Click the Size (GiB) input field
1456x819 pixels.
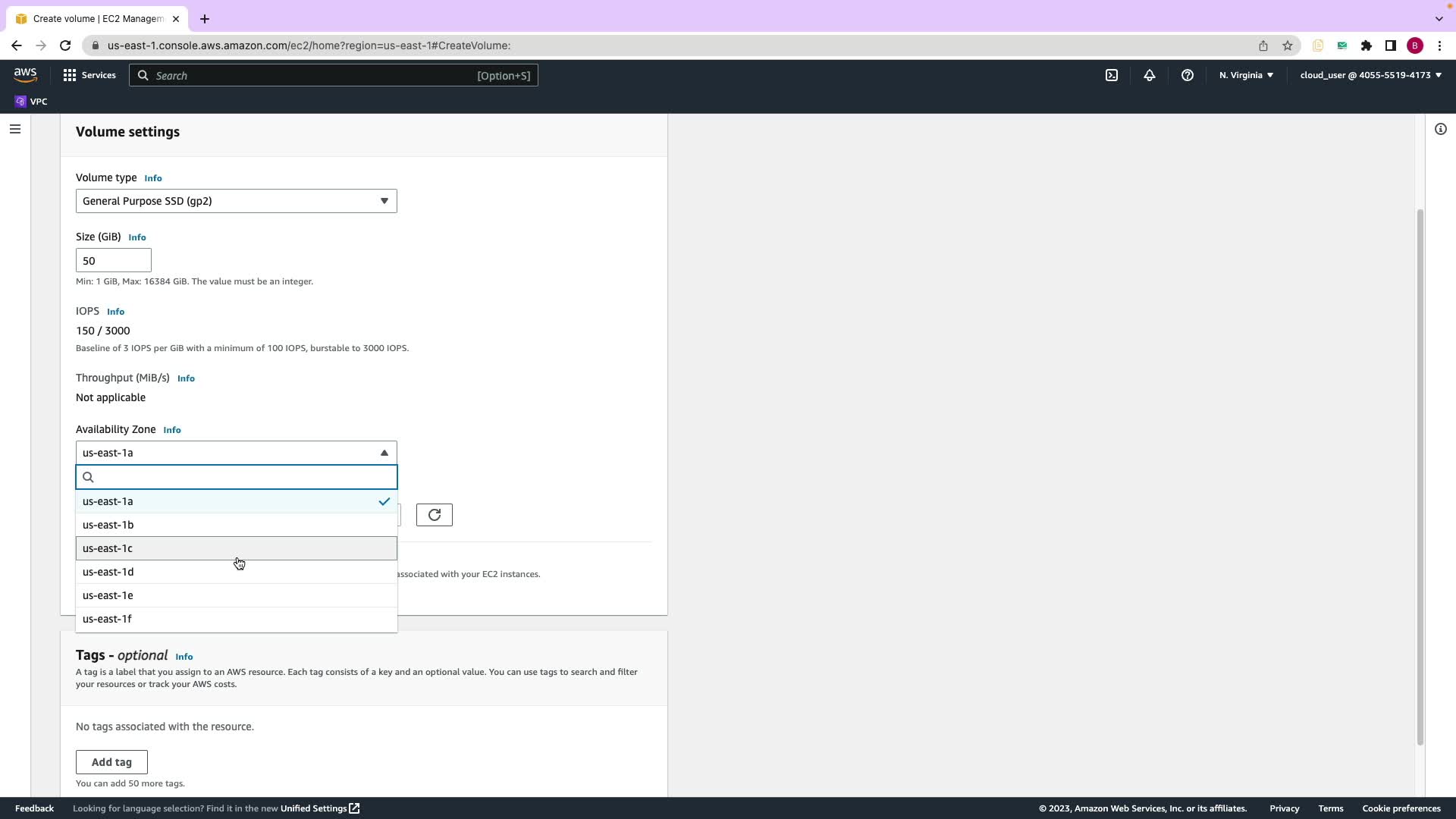tap(113, 261)
